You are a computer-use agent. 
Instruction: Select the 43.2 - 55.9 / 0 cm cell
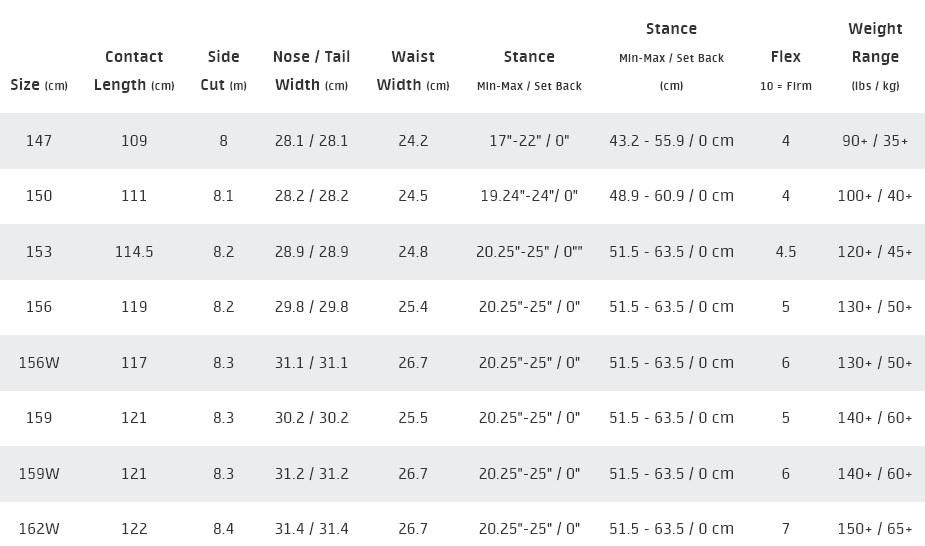[x=671, y=141]
